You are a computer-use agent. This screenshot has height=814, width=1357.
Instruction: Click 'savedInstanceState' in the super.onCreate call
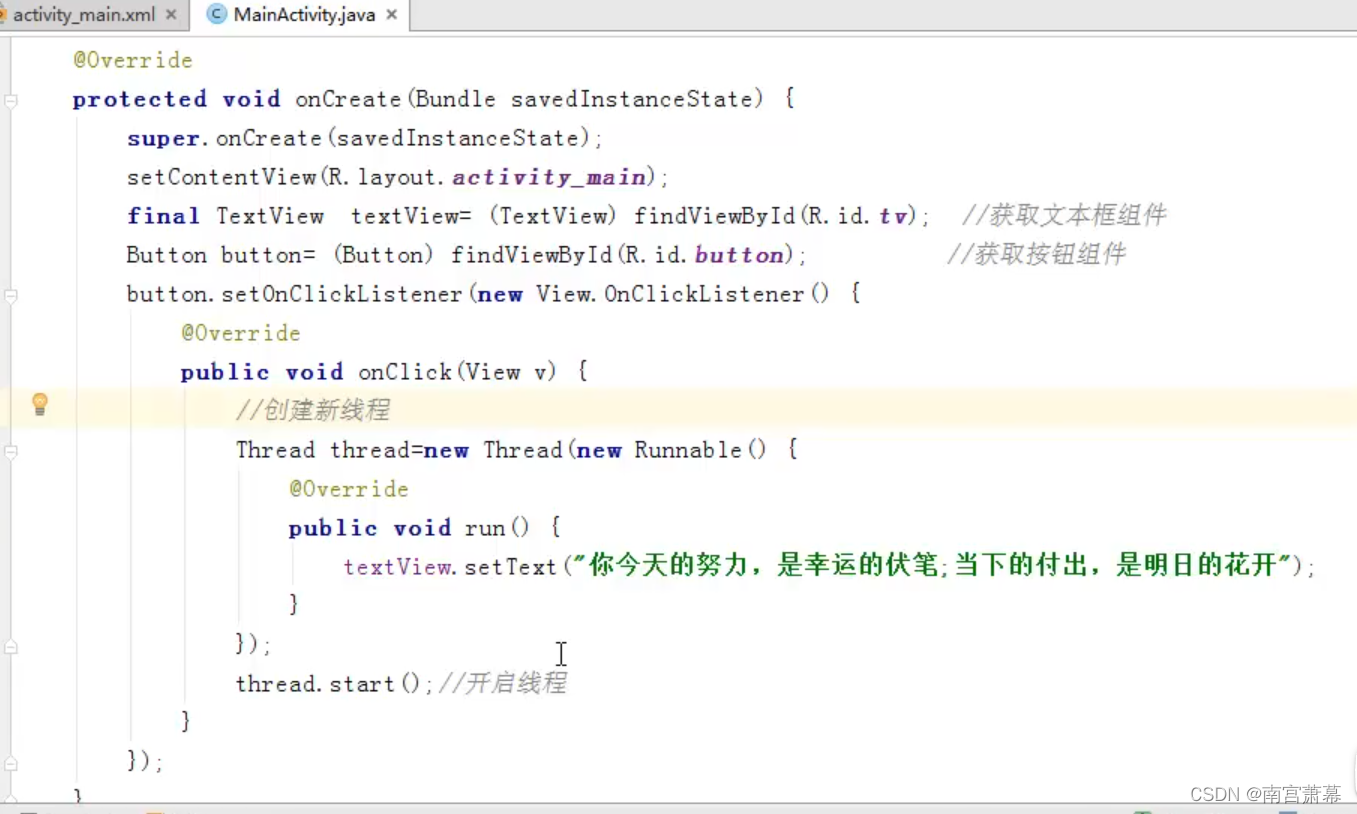tap(458, 138)
